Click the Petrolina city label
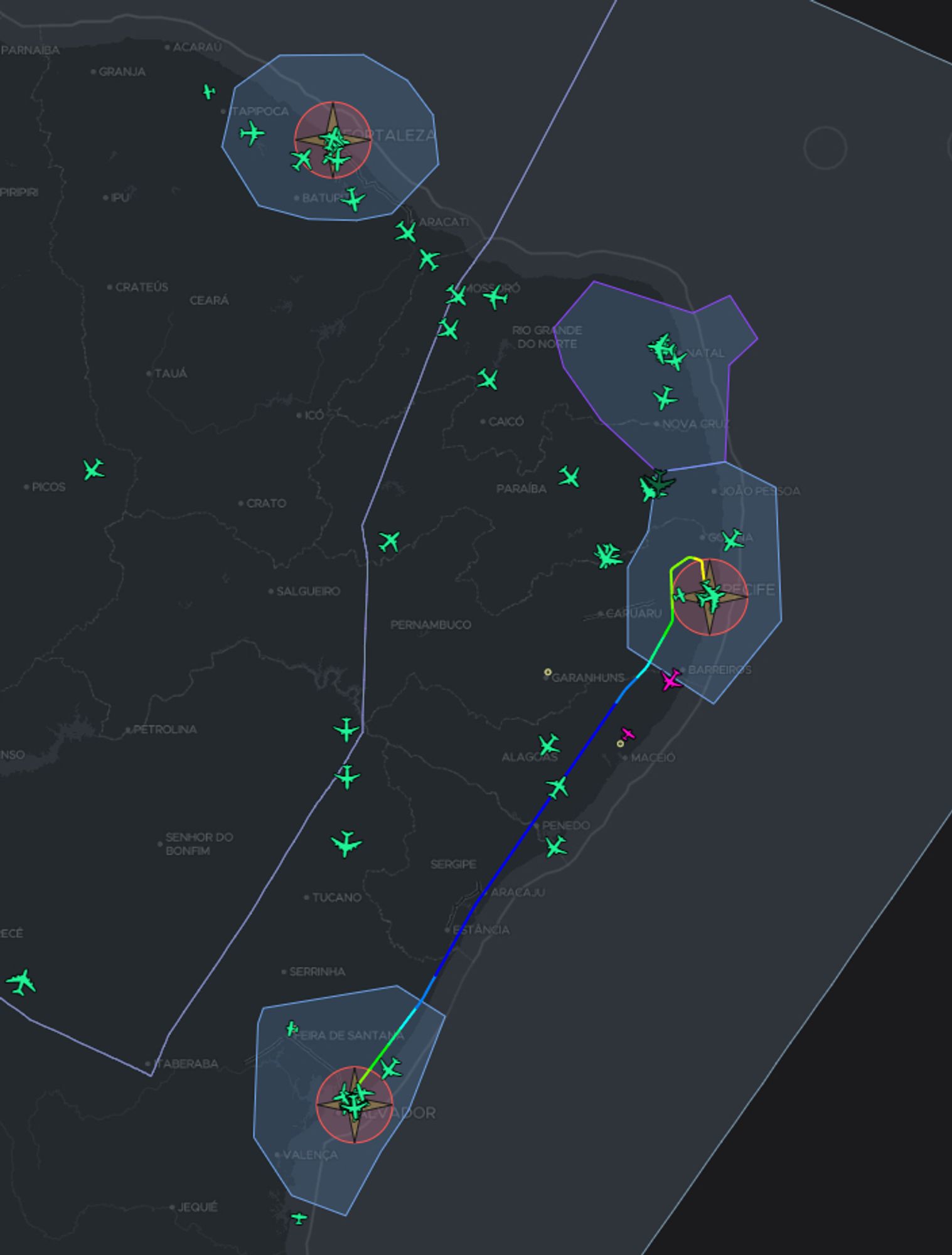952x1255 pixels. (164, 729)
